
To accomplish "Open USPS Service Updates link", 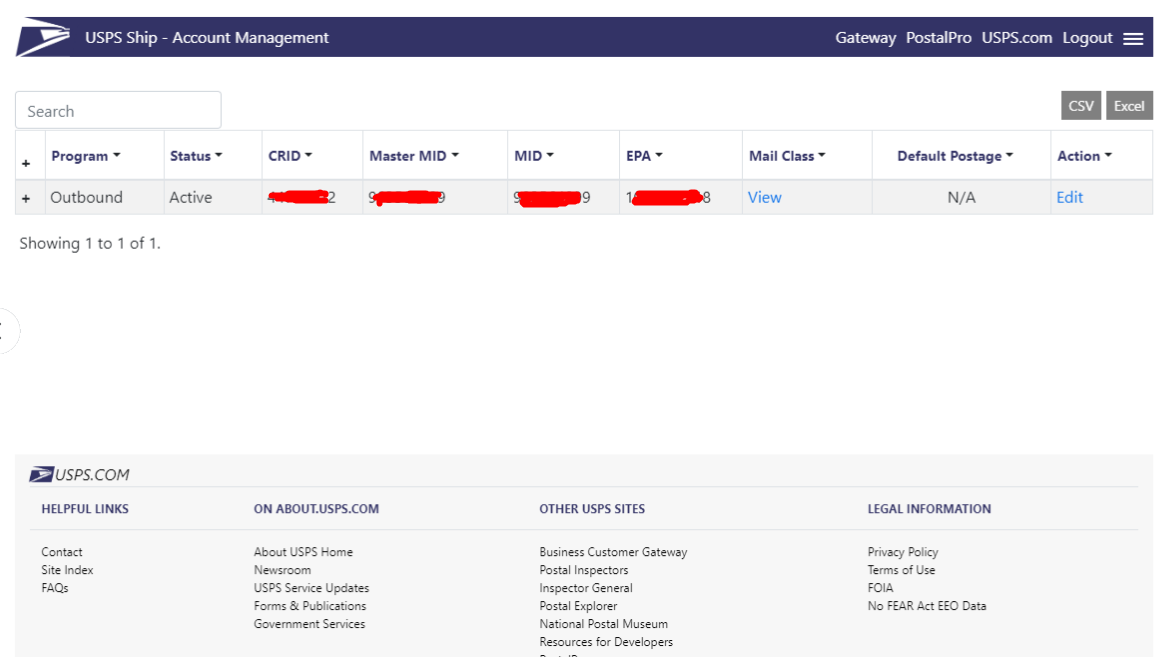I will click(311, 588).
